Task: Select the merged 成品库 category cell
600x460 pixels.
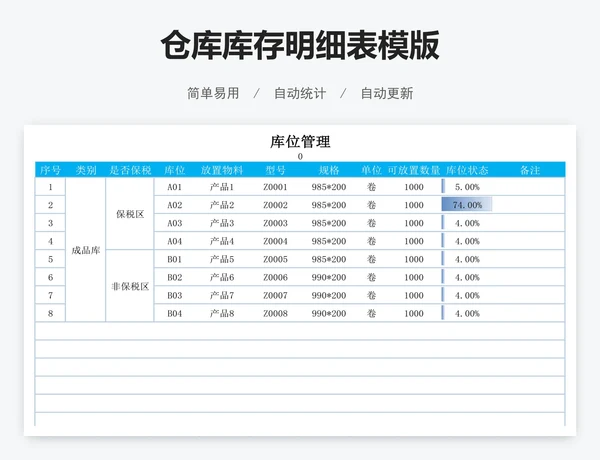Action: tap(86, 250)
